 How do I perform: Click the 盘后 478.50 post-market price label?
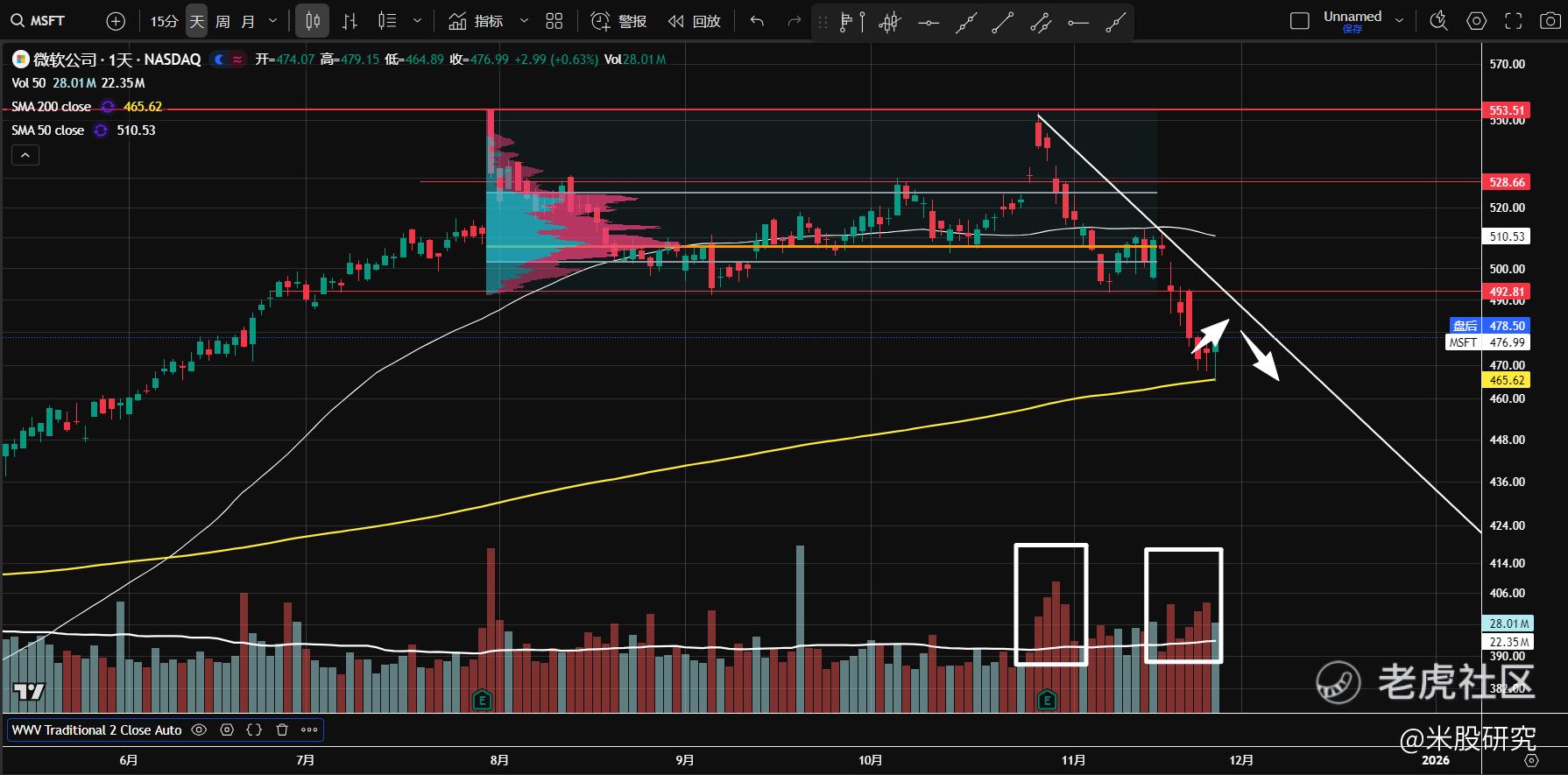[1490, 326]
